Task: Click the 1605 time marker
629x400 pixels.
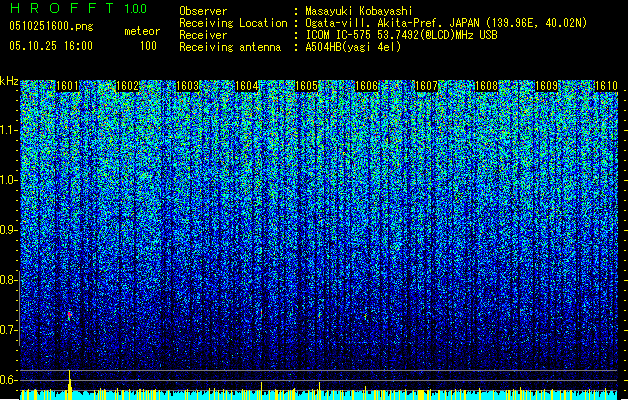Action: tap(306, 86)
